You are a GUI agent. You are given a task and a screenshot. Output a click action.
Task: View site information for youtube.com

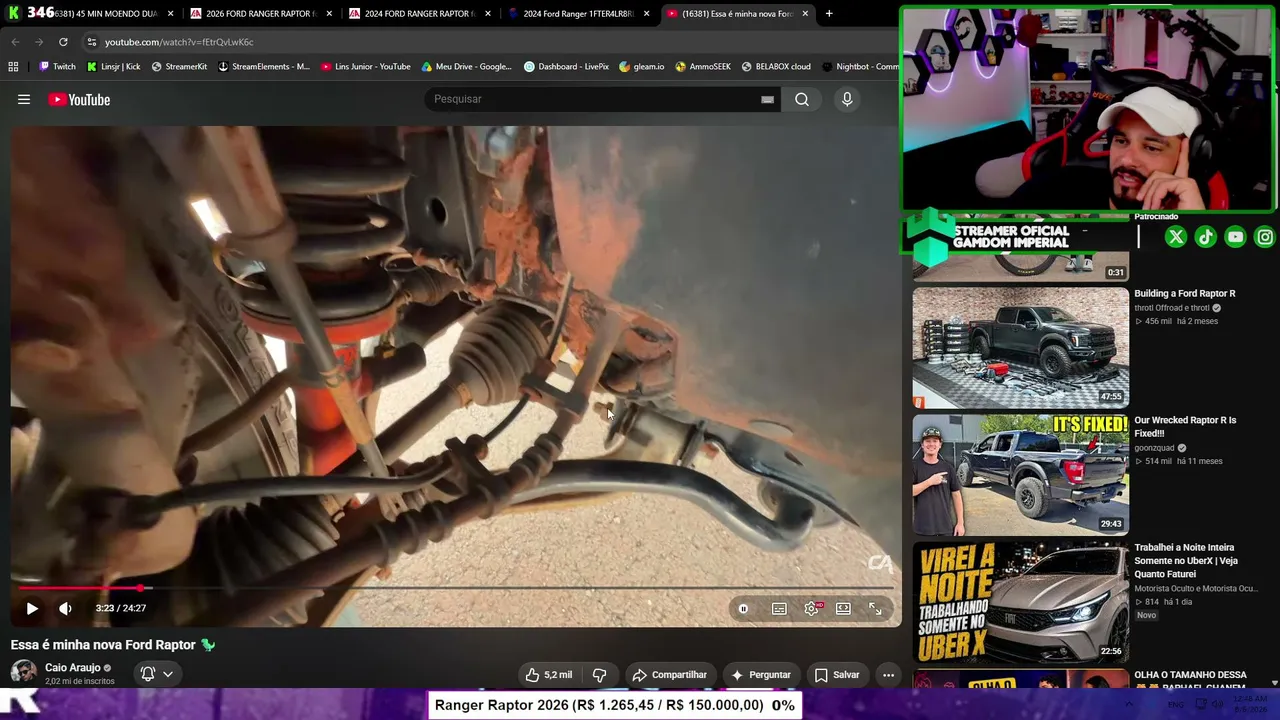(x=92, y=42)
